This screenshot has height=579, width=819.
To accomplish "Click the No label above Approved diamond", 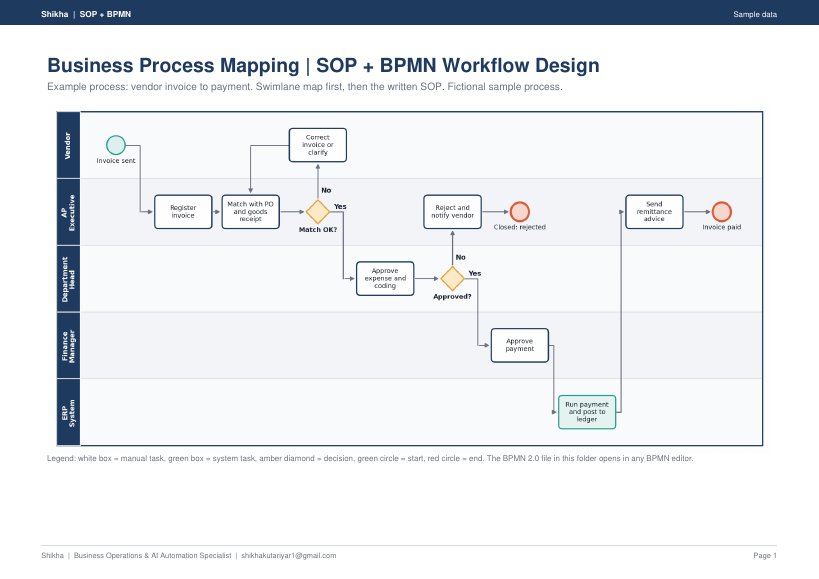I will click(x=461, y=257).
